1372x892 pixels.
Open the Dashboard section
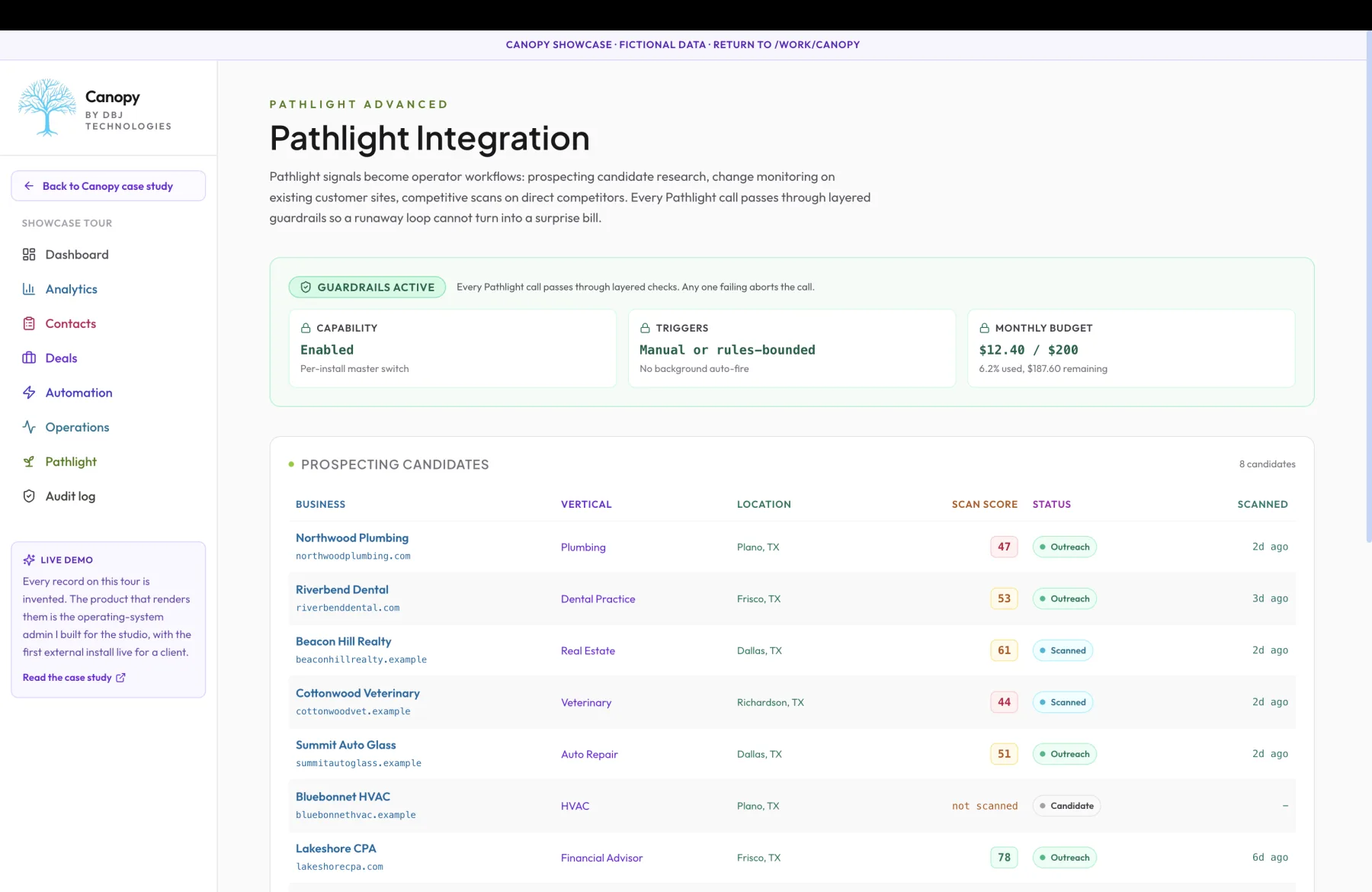pyautogui.click(x=108, y=255)
